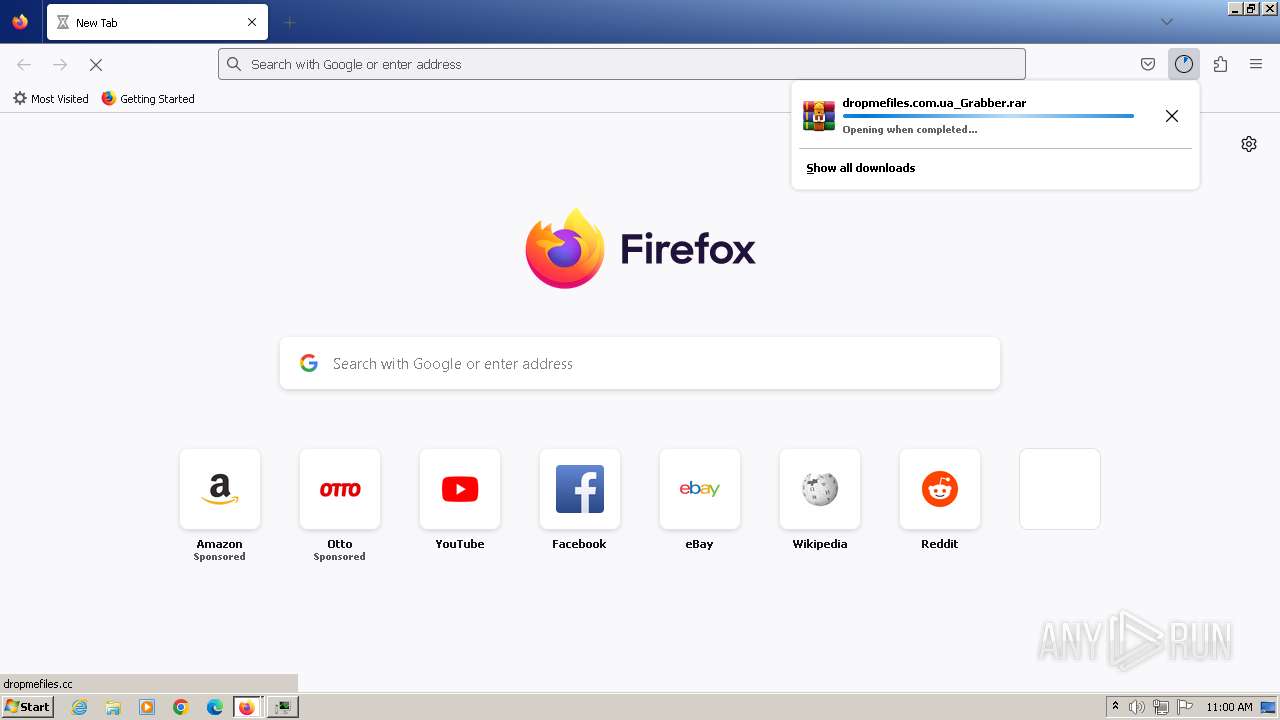Go back one page arrow
The image size is (1280, 720).
[x=24, y=64]
